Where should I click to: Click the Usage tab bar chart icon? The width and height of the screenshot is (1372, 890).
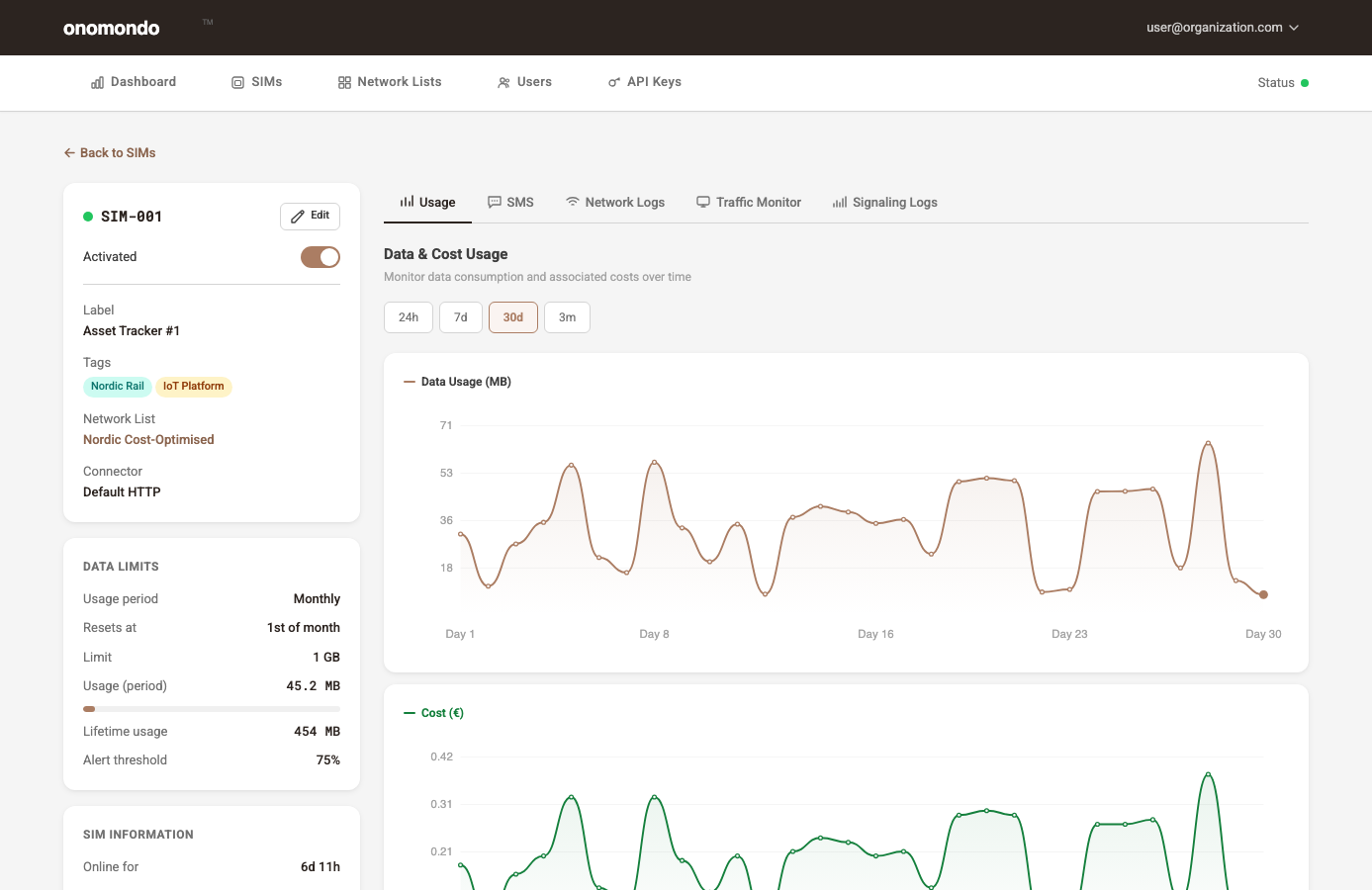tap(407, 202)
